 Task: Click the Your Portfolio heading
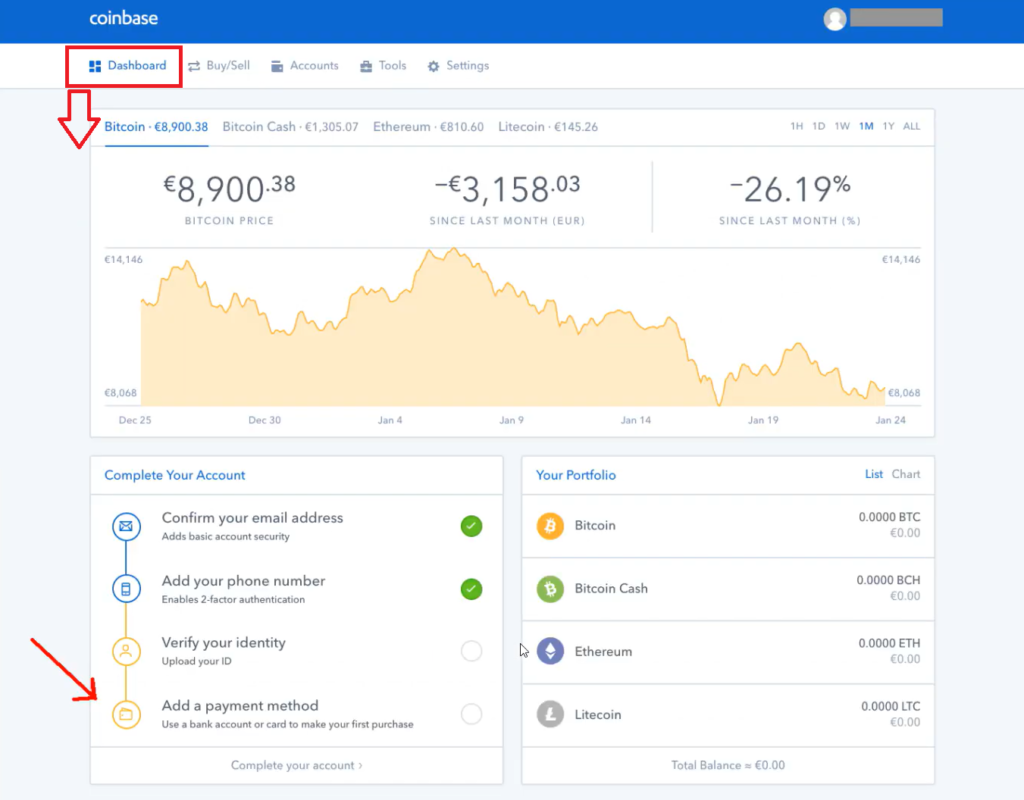(x=576, y=475)
